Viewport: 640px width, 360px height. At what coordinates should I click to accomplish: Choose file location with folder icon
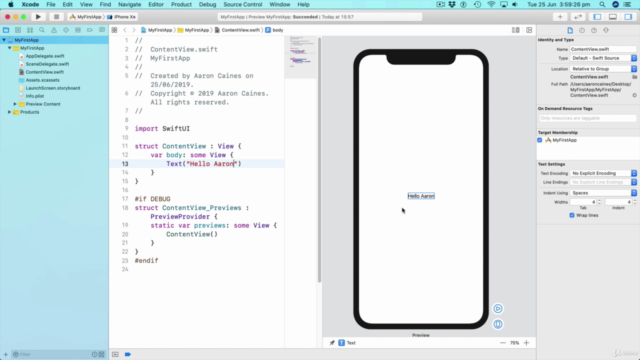(634, 77)
